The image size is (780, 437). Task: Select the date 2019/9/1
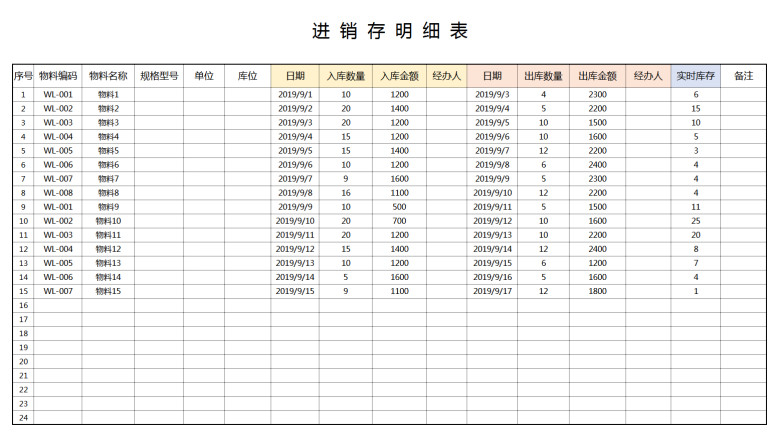coord(295,95)
